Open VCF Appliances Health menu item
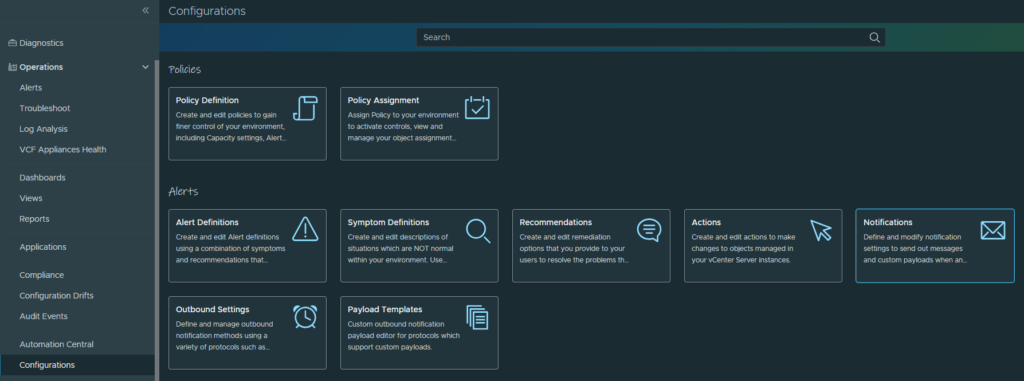 click(x=63, y=150)
